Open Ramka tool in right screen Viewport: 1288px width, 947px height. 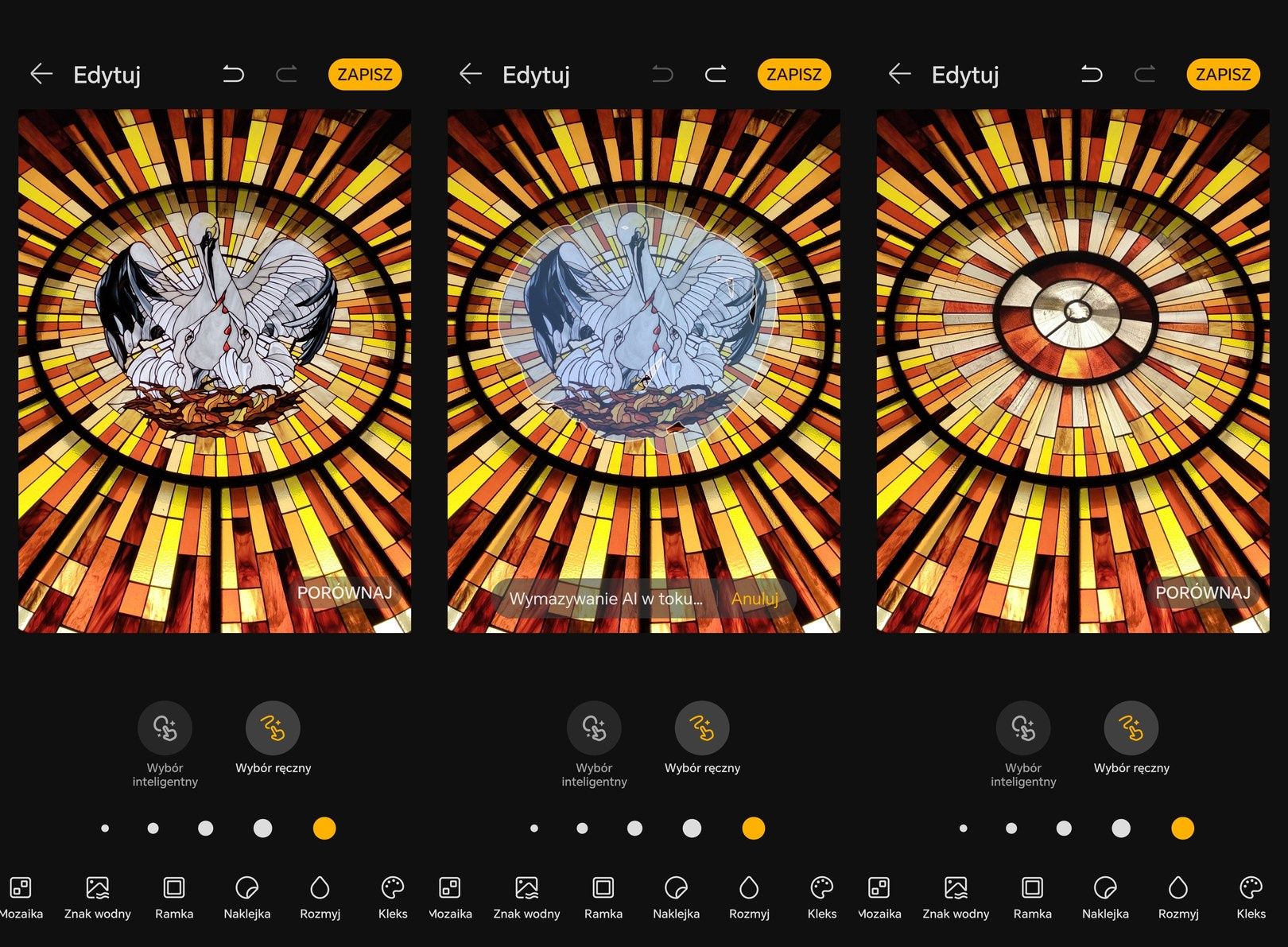tap(1033, 898)
